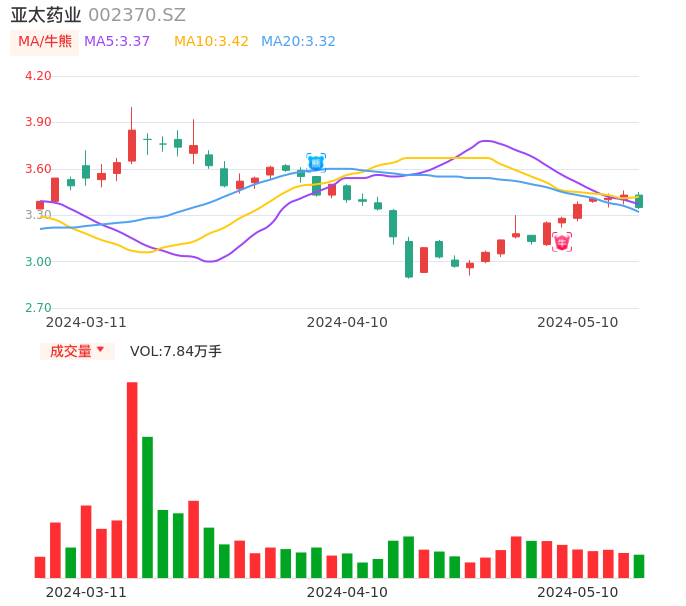Click the MA10:3.42 legend label
The width and height of the screenshot is (686, 606).
tap(211, 42)
